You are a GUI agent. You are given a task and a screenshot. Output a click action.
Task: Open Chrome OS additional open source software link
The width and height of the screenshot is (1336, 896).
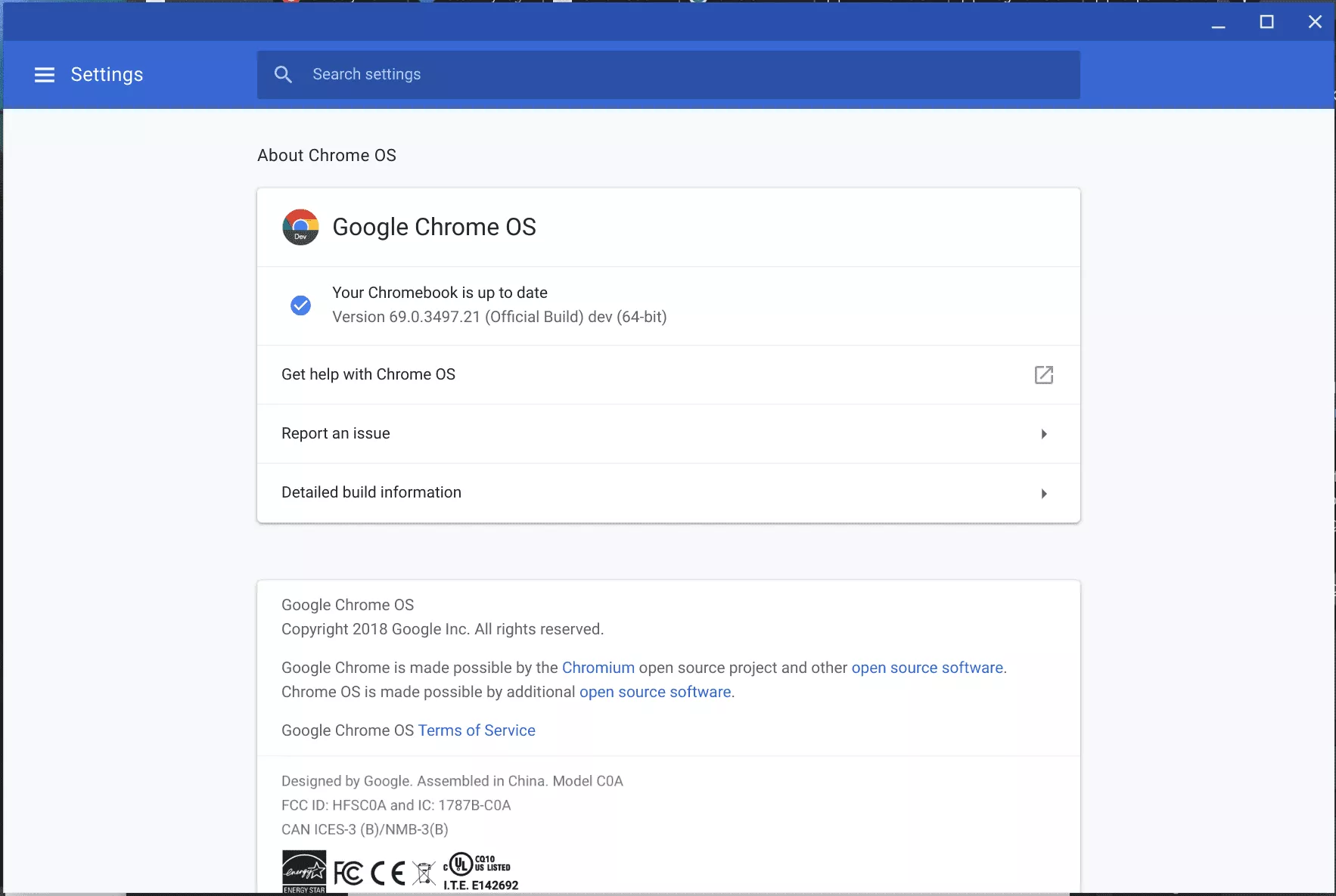[654, 692]
